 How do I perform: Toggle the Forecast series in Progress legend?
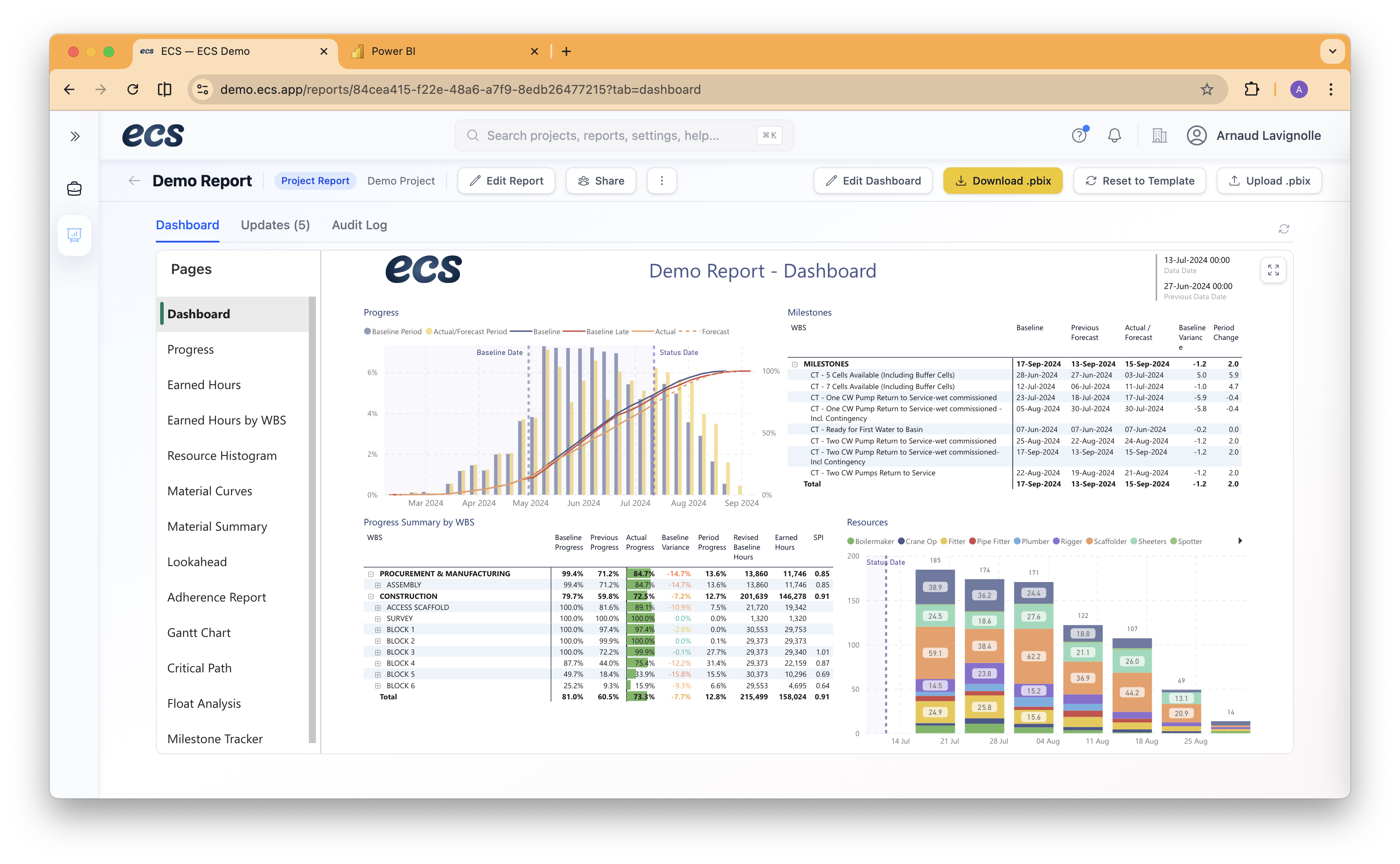point(715,332)
